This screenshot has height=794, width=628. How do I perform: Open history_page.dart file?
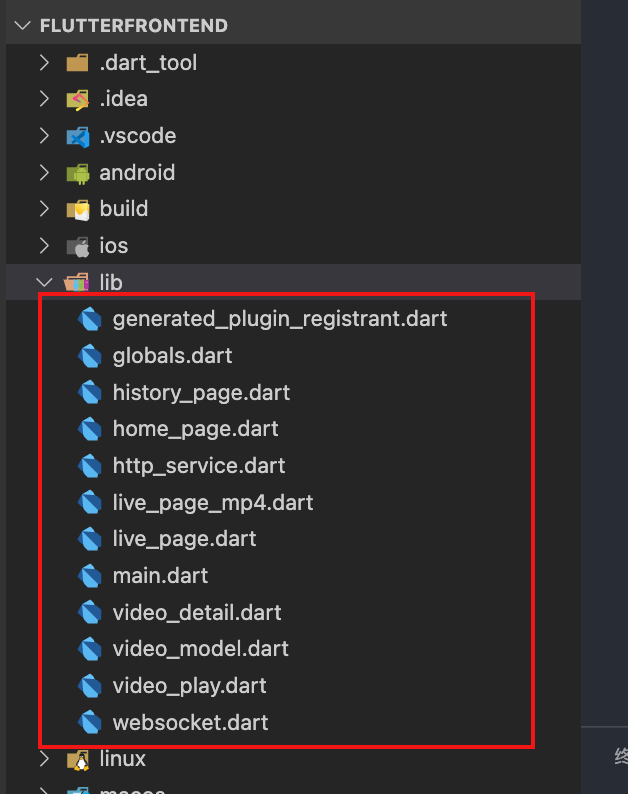tap(201, 393)
